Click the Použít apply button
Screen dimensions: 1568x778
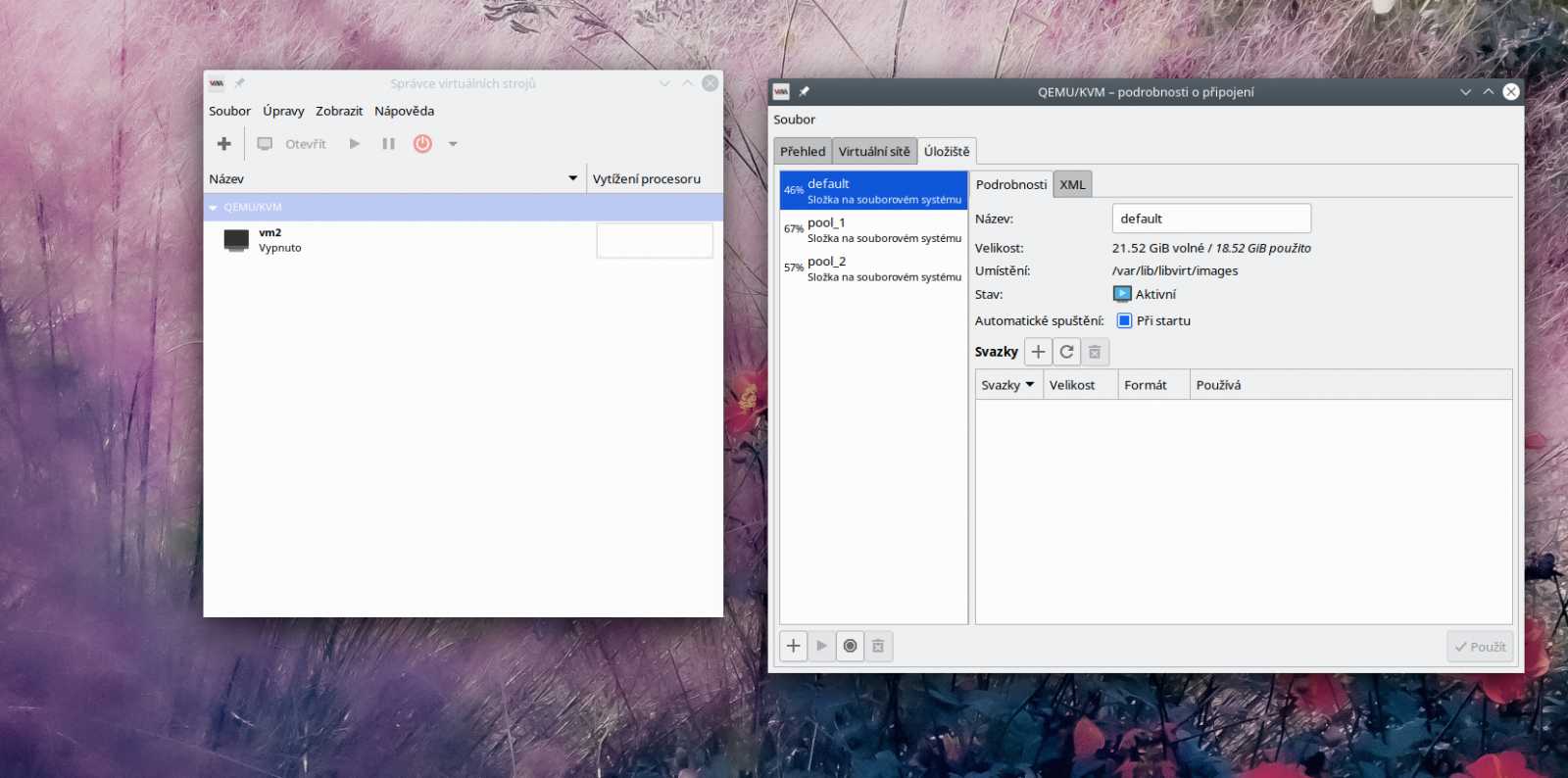tap(1480, 647)
